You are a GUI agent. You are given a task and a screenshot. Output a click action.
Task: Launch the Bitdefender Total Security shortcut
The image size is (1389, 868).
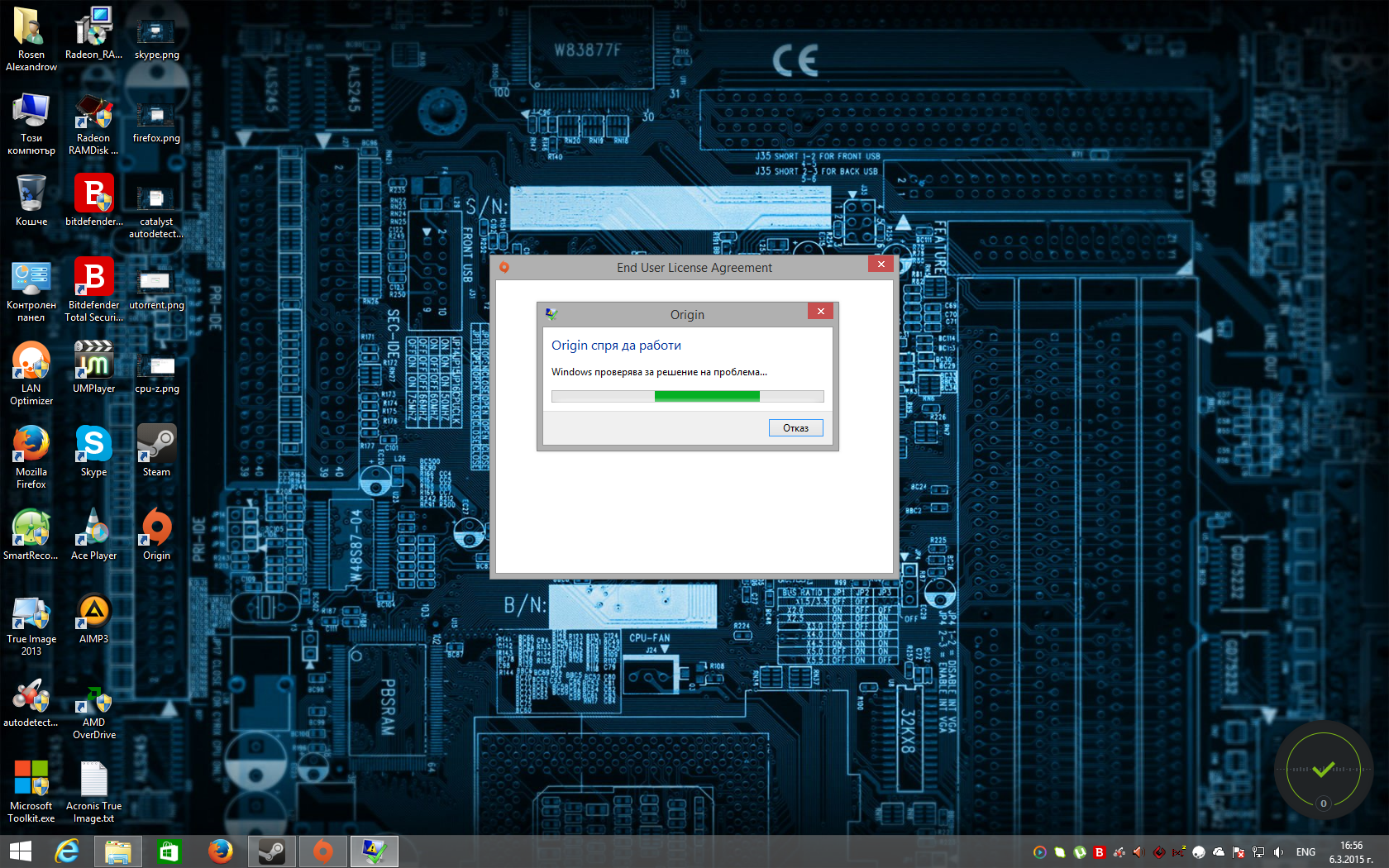(x=93, y=289)
